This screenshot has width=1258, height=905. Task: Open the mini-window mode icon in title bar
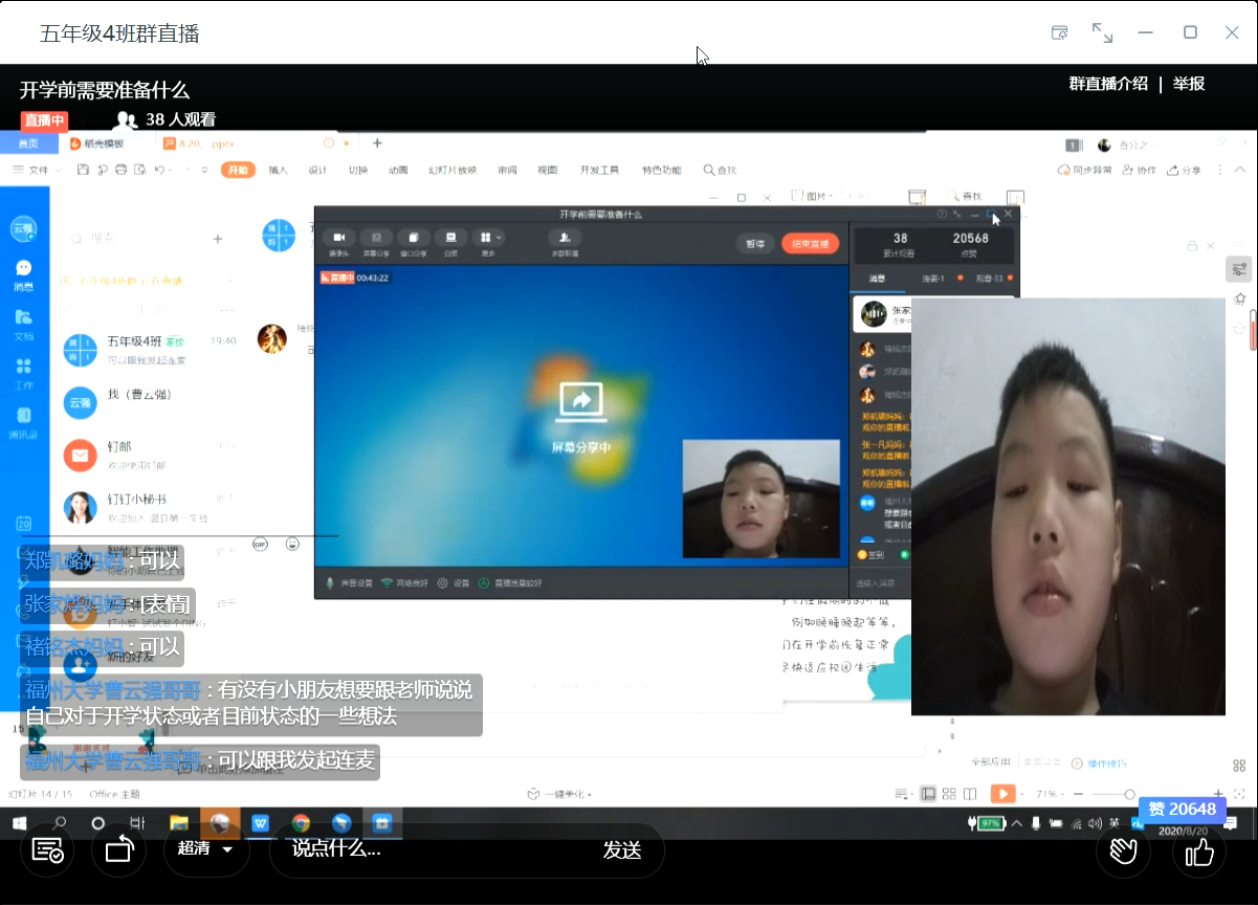(1060, 33)
